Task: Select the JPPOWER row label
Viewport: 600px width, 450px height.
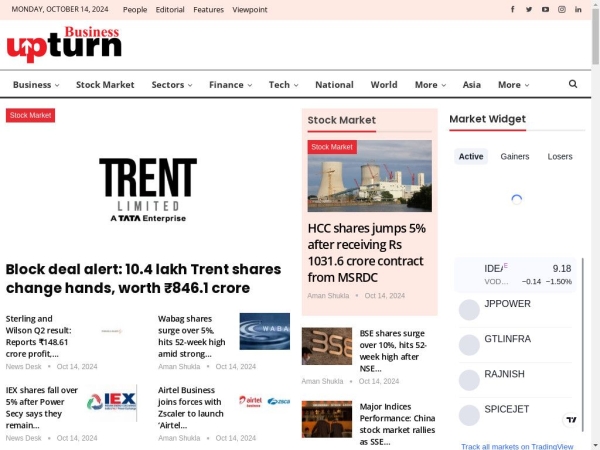Action: point(507,304)
